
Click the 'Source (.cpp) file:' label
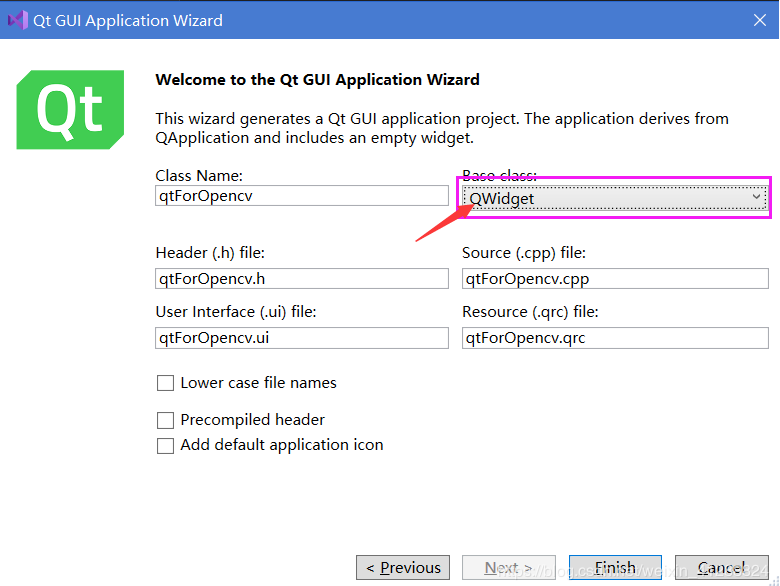524,253
